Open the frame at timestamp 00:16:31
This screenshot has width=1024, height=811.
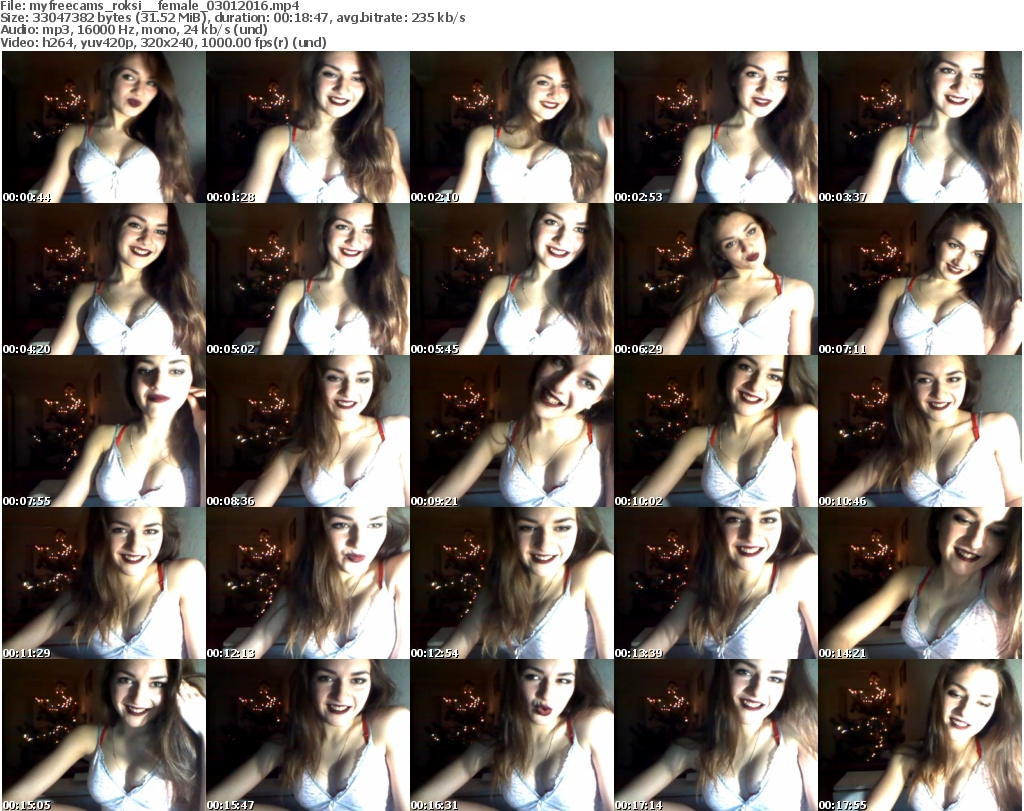pyautogui.click(x=512, y=735)
